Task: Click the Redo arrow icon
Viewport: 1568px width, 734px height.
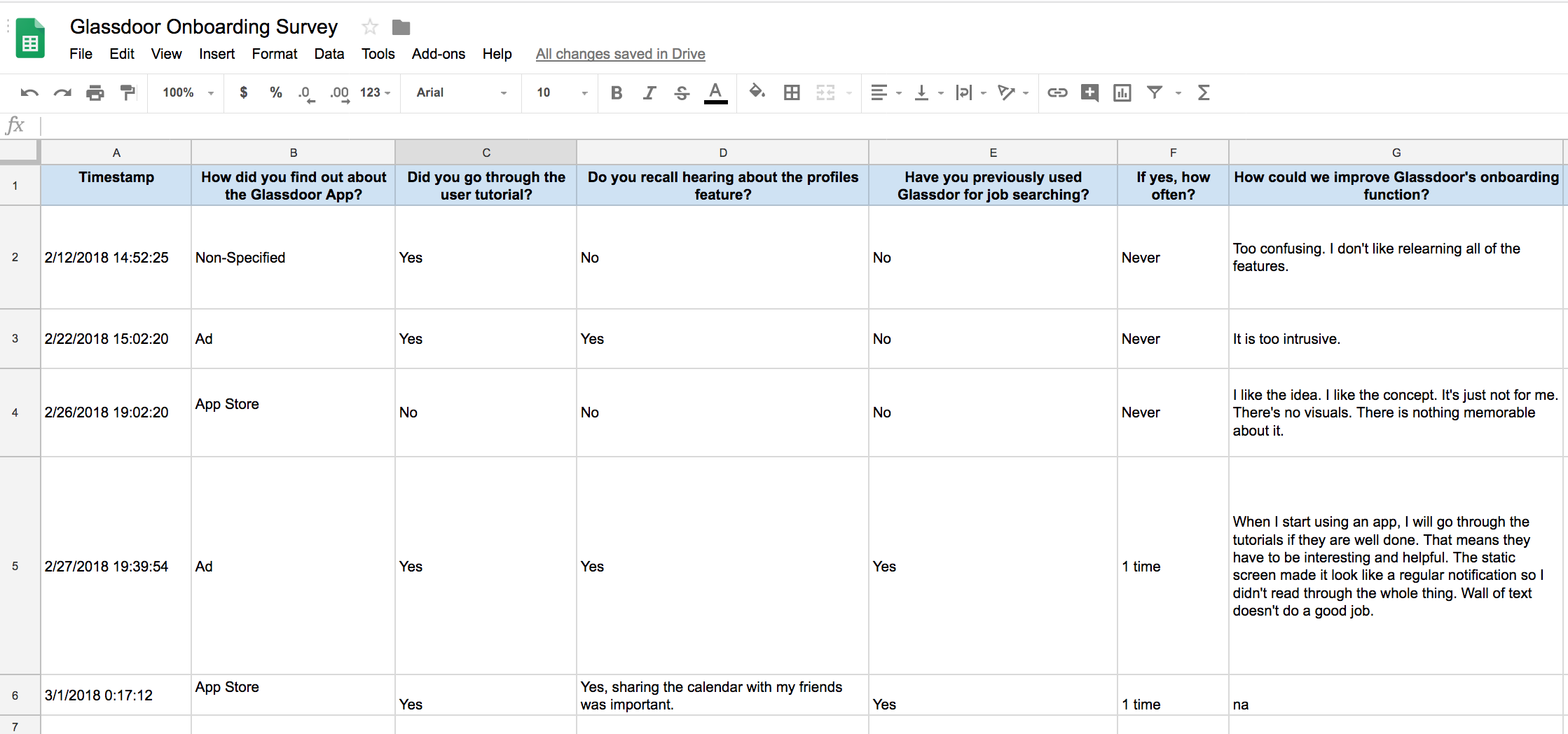Action: (62, 92)
